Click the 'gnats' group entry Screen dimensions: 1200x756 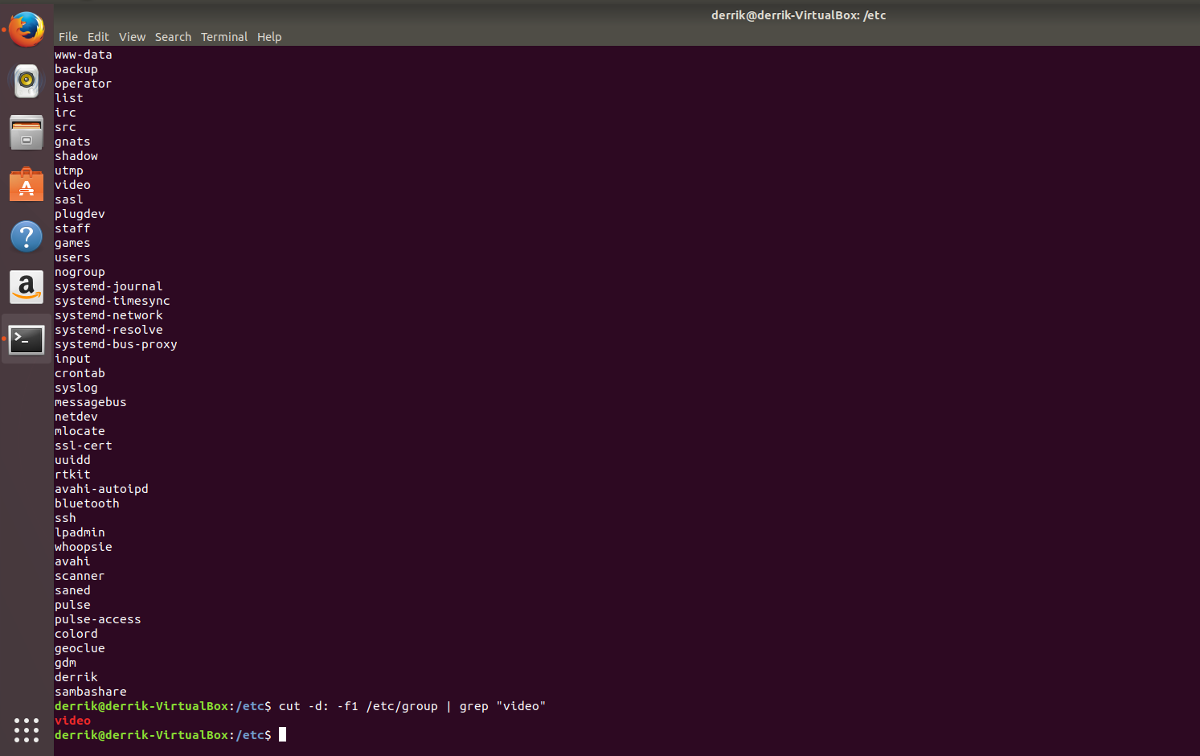point(73,142)
